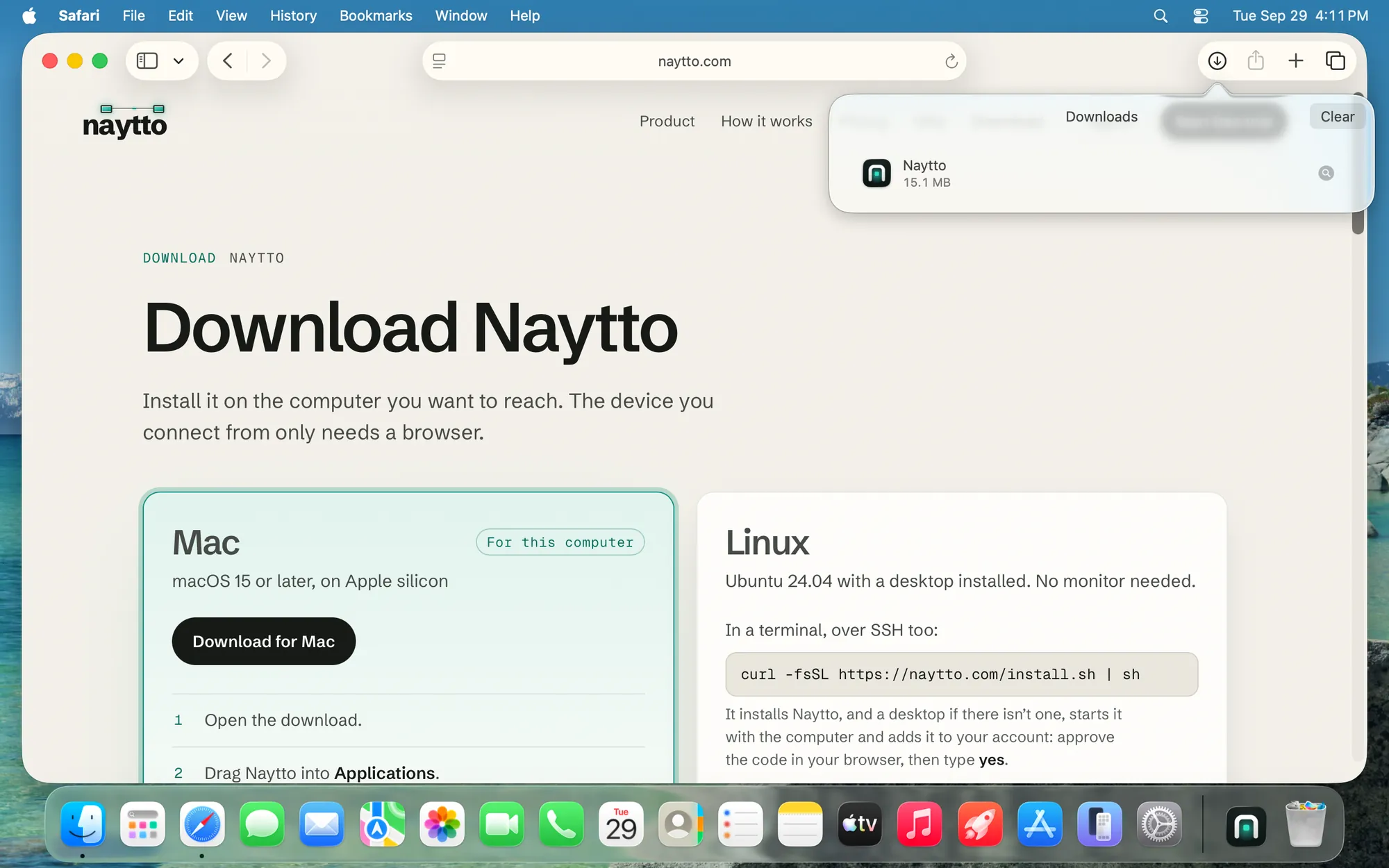
Task: Open Messages from the Dock
Action: [262, 824]
